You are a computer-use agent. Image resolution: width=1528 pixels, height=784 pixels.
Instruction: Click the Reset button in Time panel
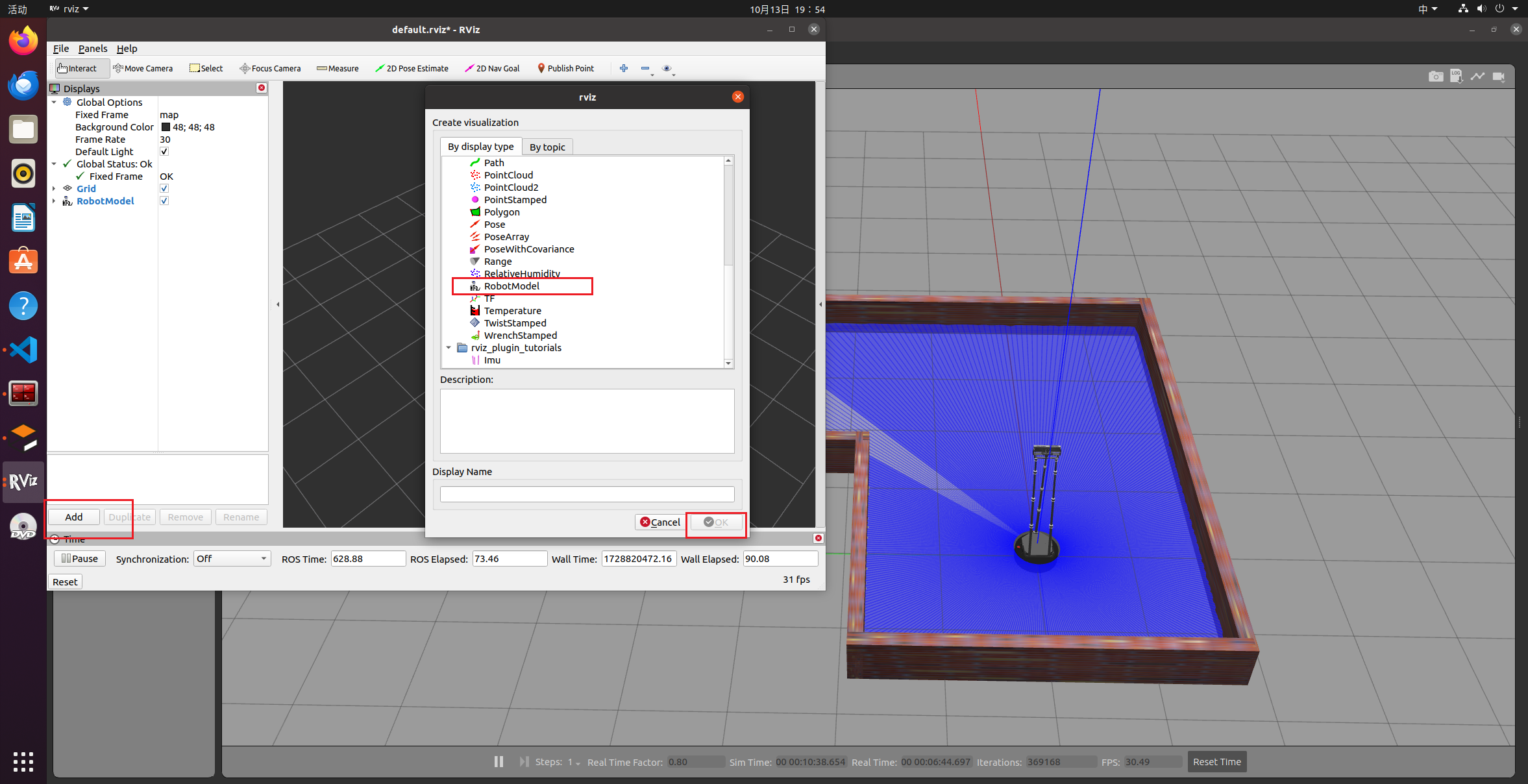pyautogui.click(x=65, y=582)
